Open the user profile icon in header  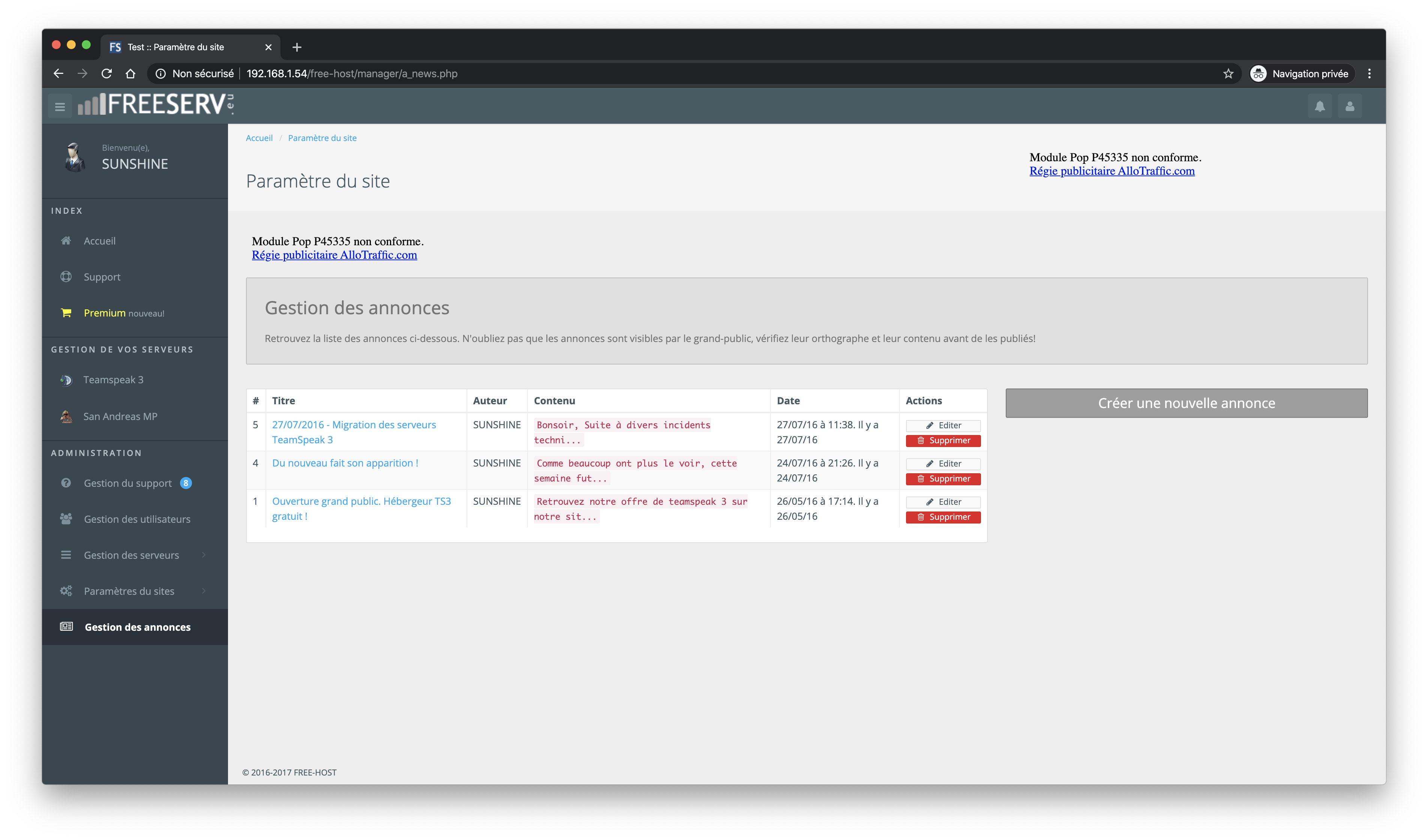click(1349, 106)
